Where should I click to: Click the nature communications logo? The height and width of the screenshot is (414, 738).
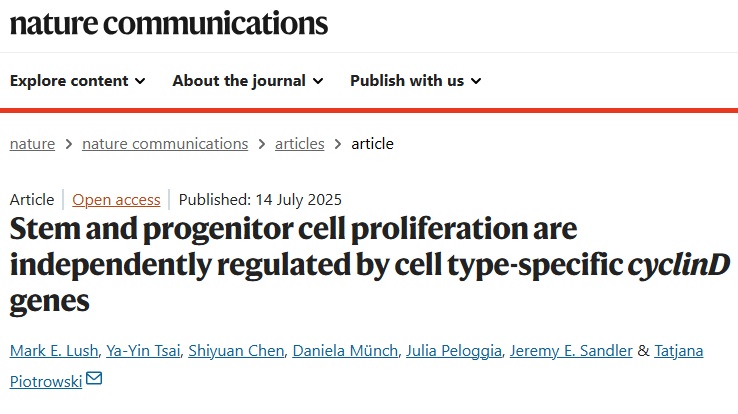tap(168, 24)
